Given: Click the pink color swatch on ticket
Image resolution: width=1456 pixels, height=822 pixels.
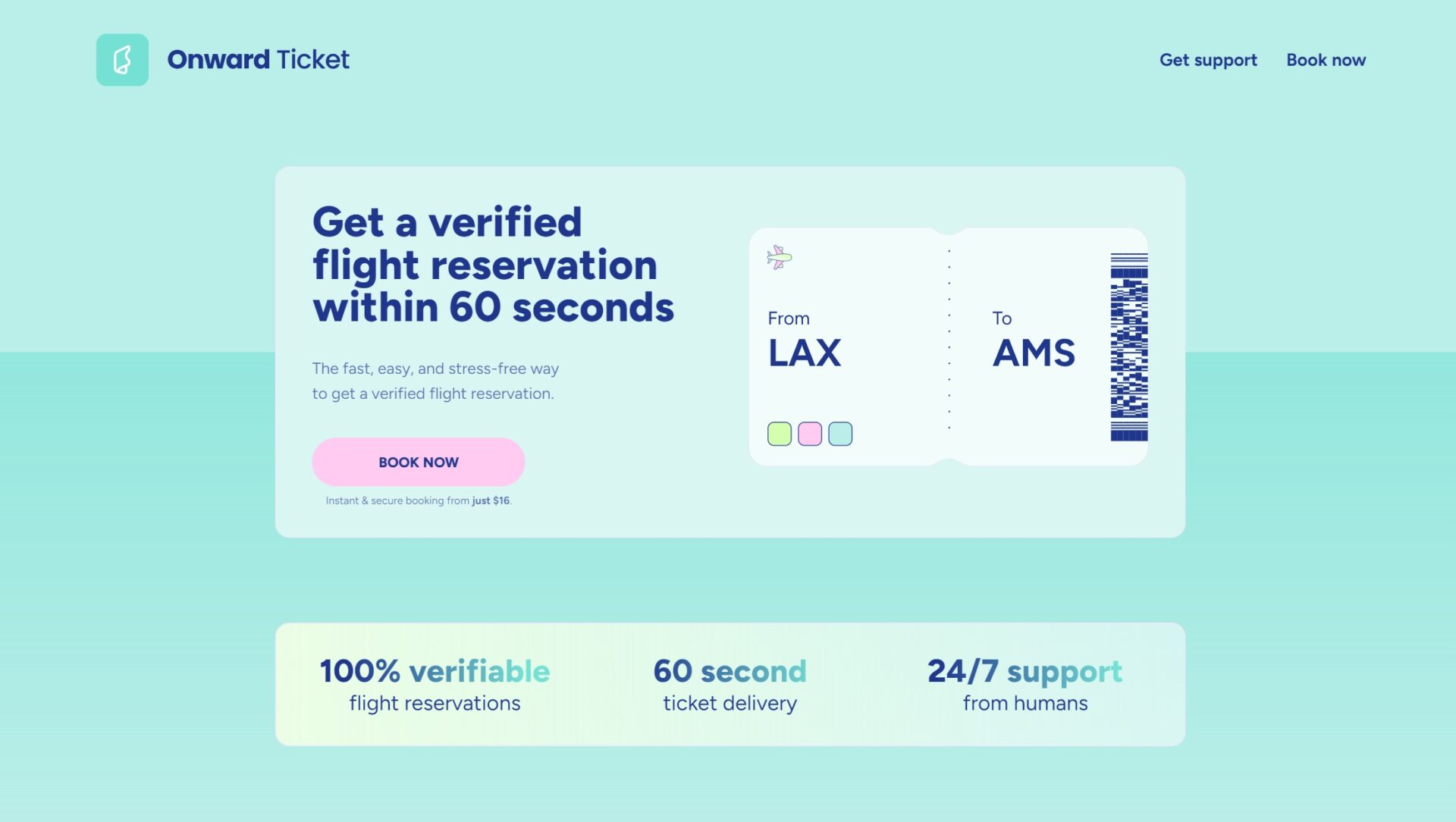Looking at the screenshot, I should coord(810,434).
